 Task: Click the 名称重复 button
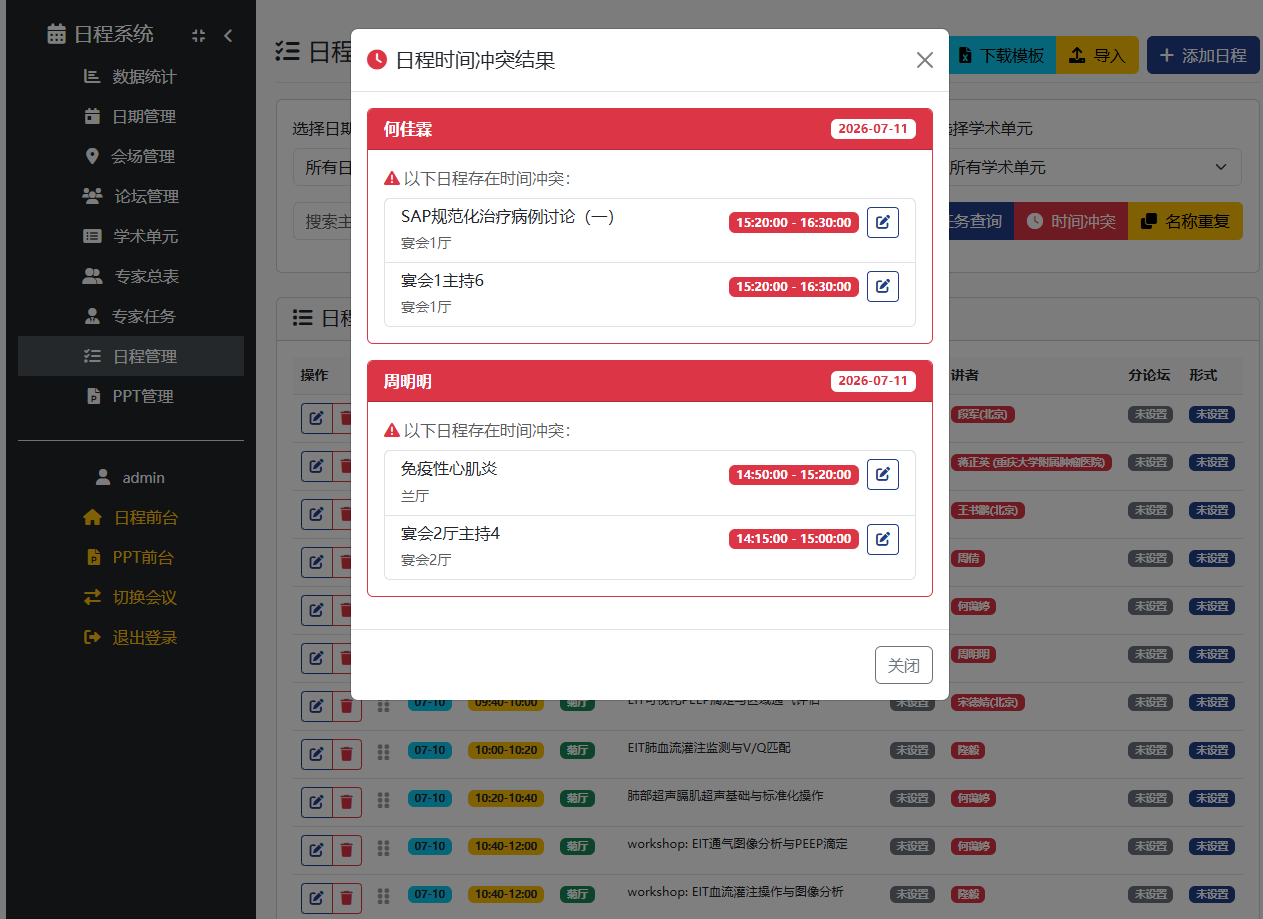coord(1186,221)
